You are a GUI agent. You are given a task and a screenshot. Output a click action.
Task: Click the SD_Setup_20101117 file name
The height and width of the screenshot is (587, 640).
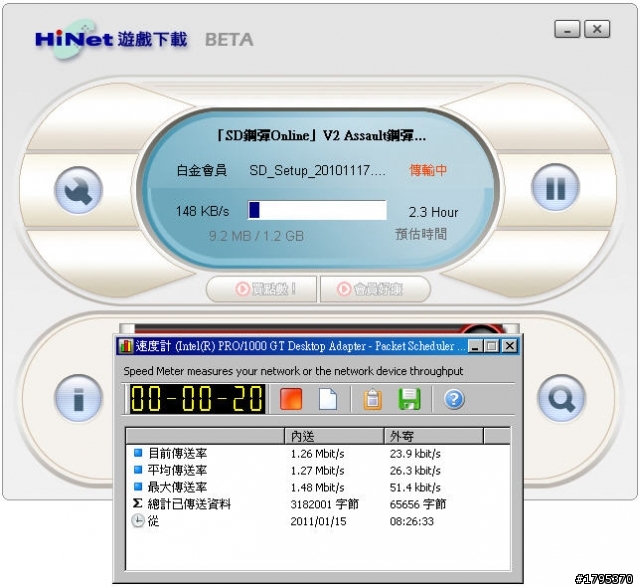click(317, 170)
